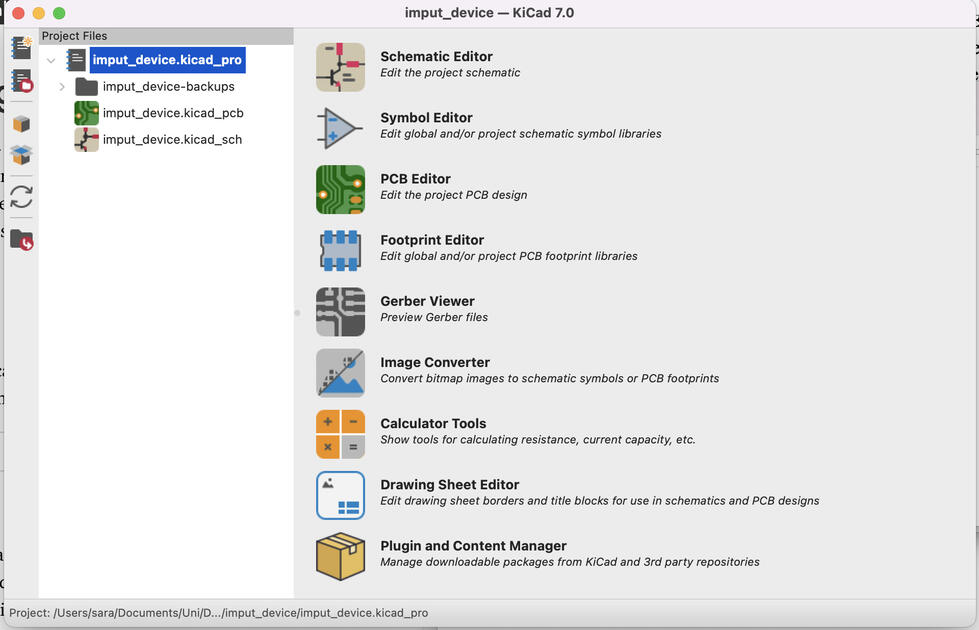Click the Project Files panel header
Image resolution: width=979 pixels, height=630 pixels.
click(166, 36)
